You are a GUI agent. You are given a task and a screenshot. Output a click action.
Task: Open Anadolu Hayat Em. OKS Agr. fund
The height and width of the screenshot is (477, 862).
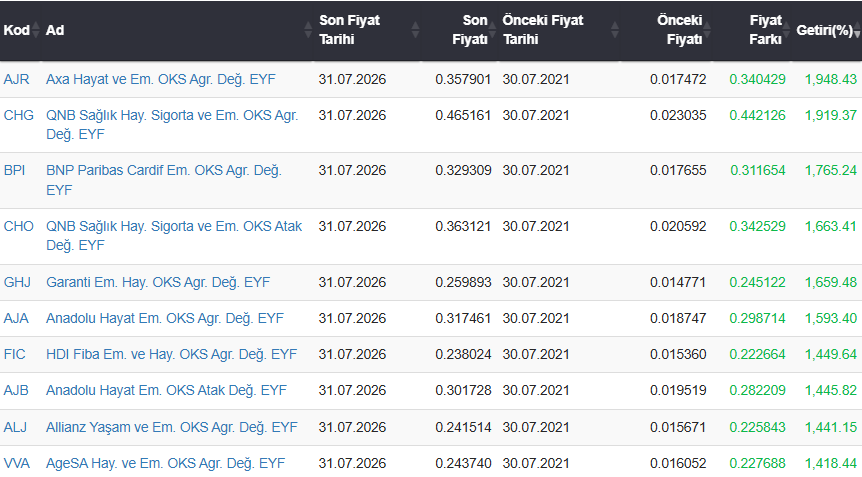pos(165,318)
